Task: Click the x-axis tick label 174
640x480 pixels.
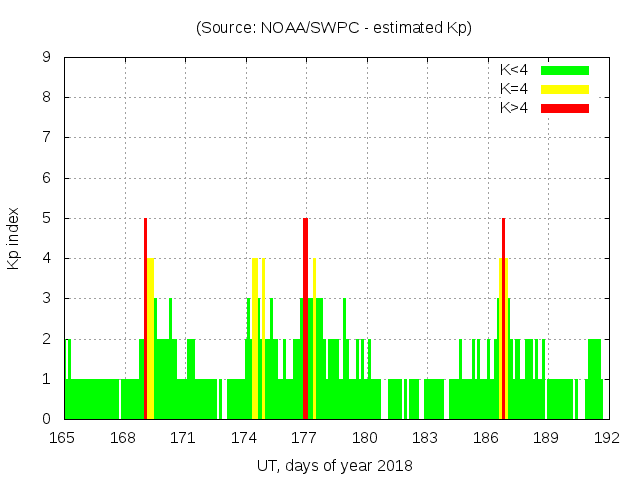Action: pyautogui.click(x=244, y=438)
